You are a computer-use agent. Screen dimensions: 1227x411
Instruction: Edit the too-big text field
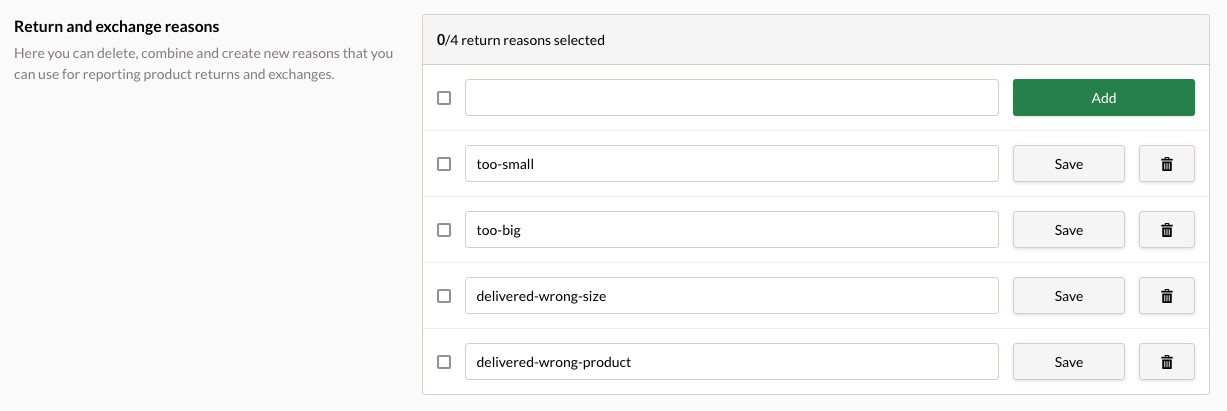coord(732,230)
